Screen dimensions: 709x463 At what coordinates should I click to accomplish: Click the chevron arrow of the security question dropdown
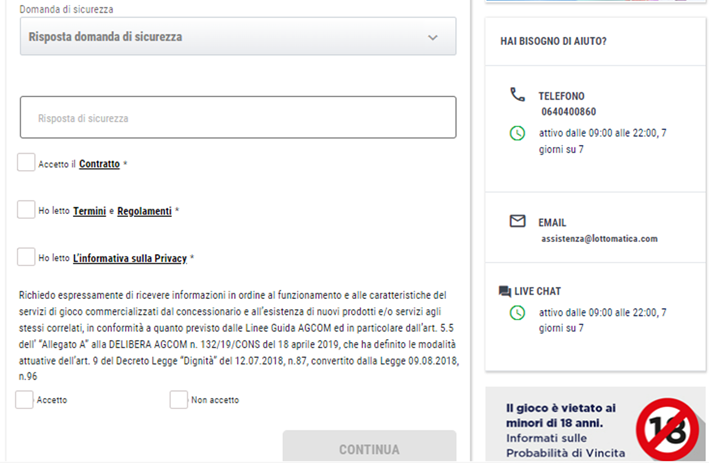pos(432,37)
